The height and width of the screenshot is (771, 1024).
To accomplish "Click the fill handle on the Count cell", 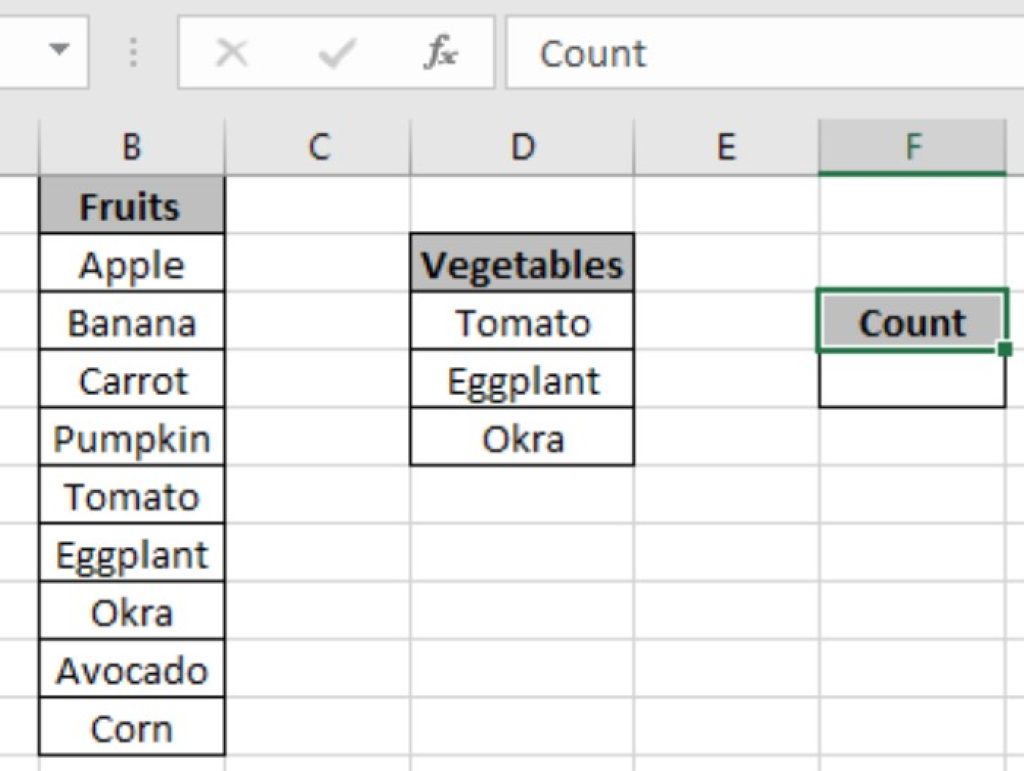I will point(1003,351).
